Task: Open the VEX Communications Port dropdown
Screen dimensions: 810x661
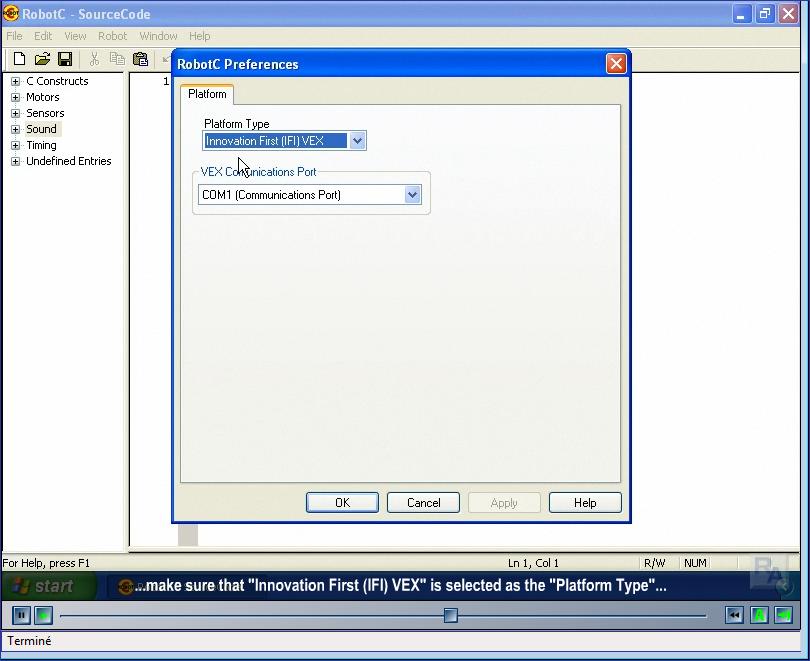Action: click(x=412, y=195)
